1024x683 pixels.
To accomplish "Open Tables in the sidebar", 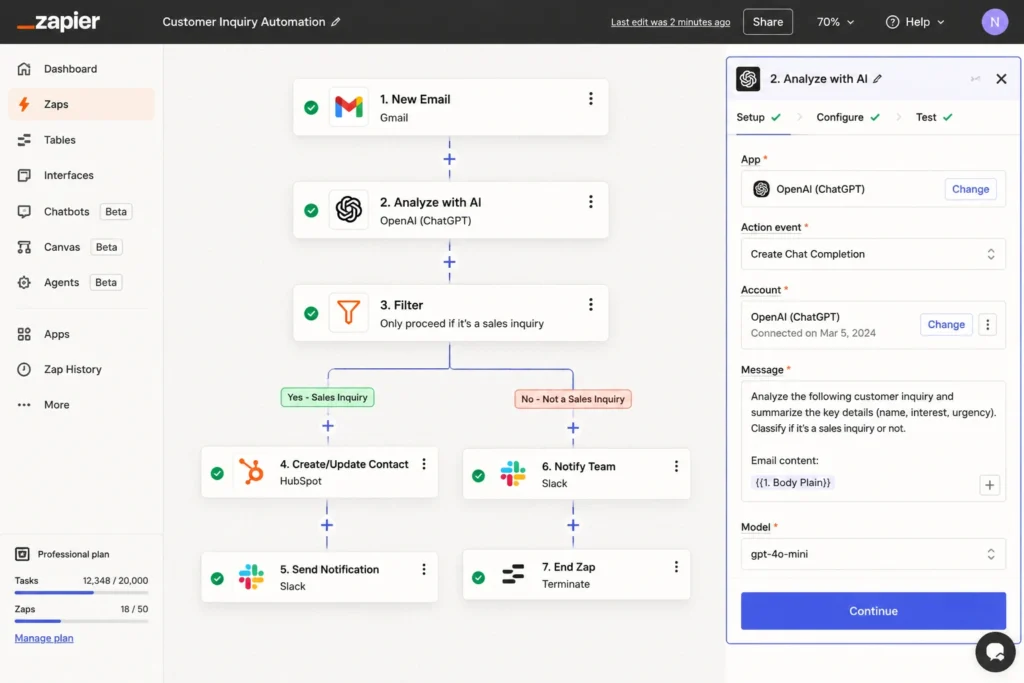I will [x=81, y=140].
